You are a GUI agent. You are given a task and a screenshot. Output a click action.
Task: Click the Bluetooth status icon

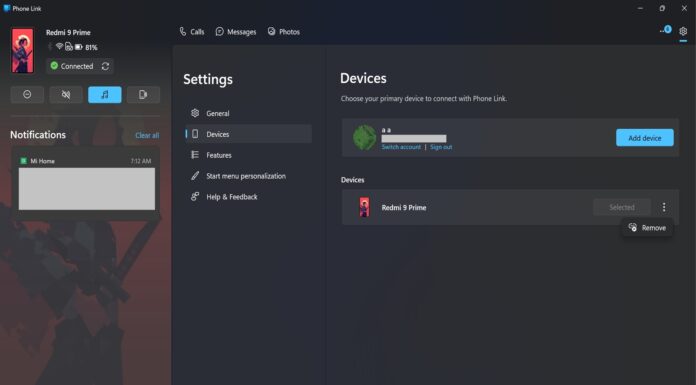click(x=50, y=47)
